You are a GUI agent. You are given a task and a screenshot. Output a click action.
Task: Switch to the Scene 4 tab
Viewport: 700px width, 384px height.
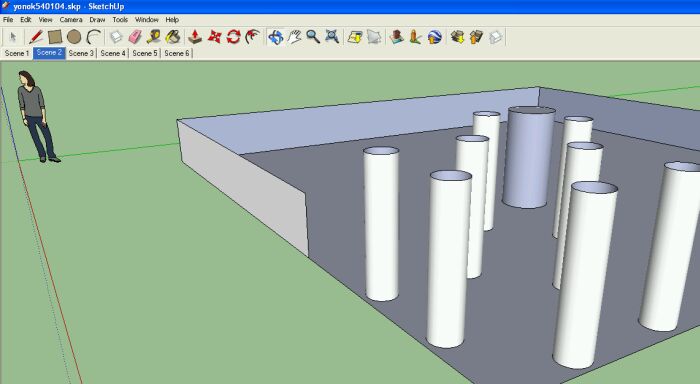tap(113, 53)
